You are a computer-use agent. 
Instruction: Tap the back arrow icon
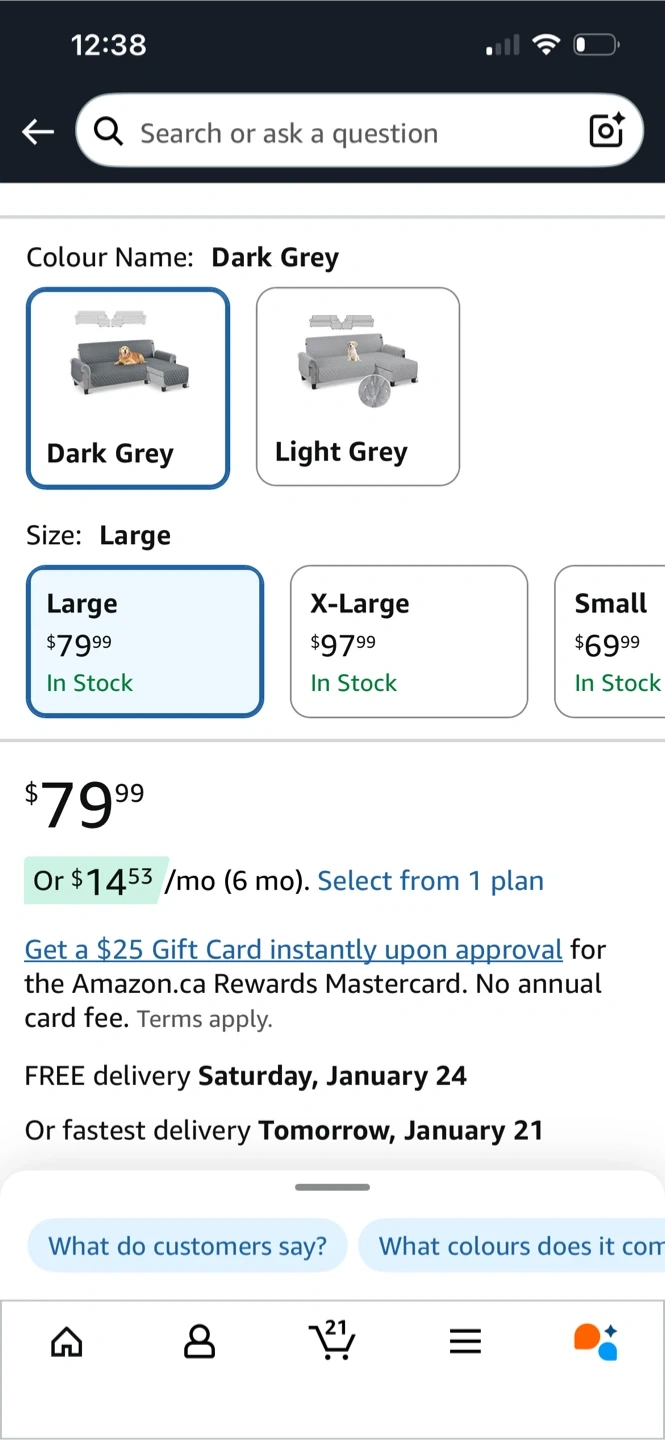tap(38, 132)
